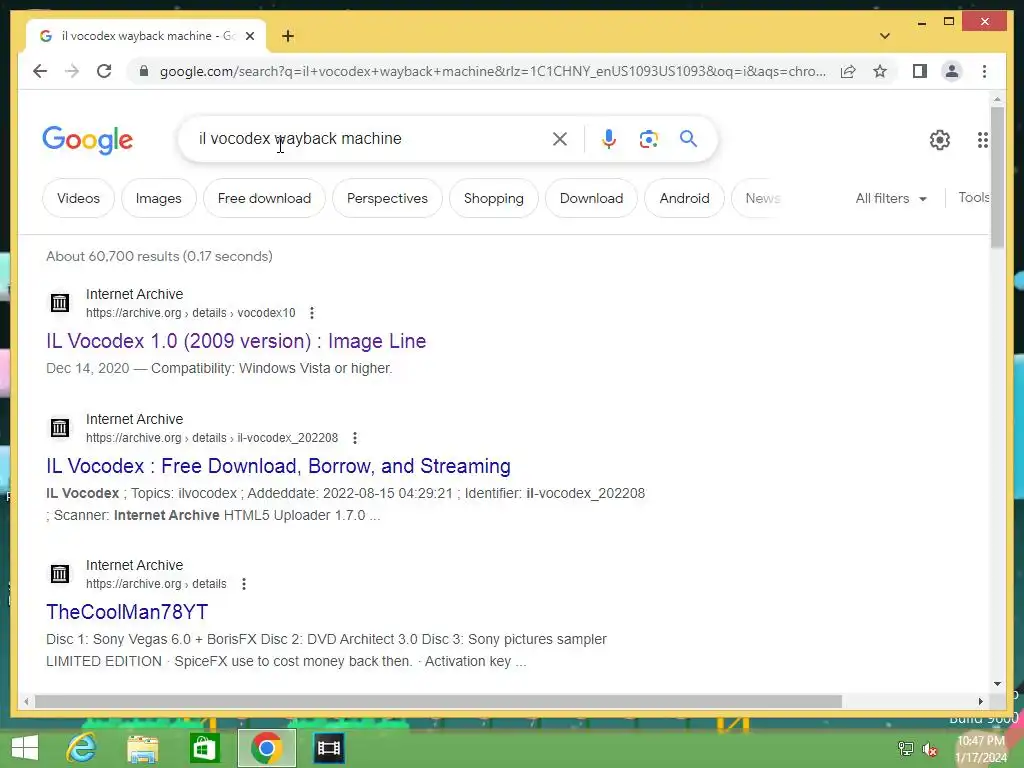Open the film-strip video app on taskbar

pos(328,748)
